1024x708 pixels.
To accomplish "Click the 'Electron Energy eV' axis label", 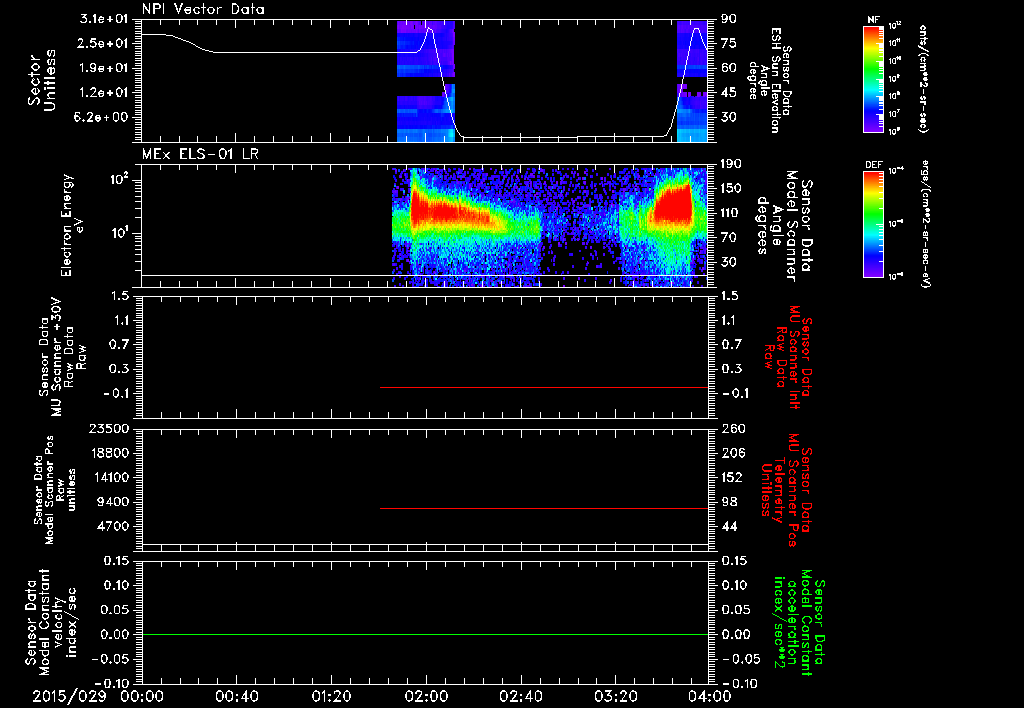I will (72, 225).
